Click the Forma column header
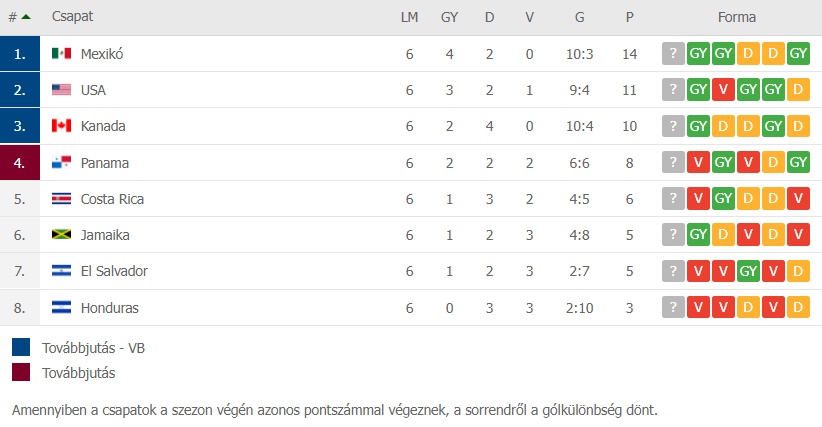This screenshot has height=427, width=822. 737,17
